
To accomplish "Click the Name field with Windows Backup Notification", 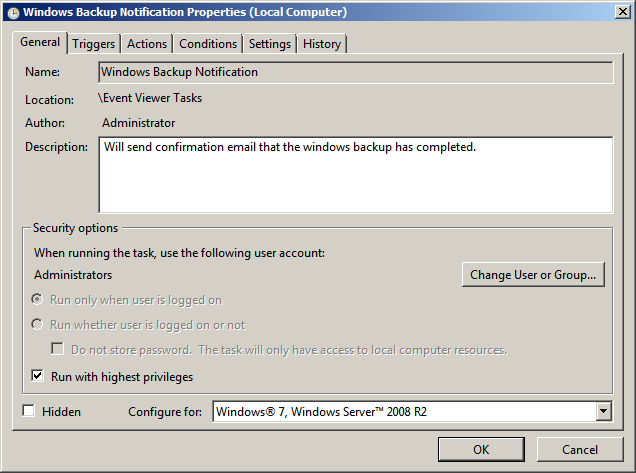I will [355, 72].
